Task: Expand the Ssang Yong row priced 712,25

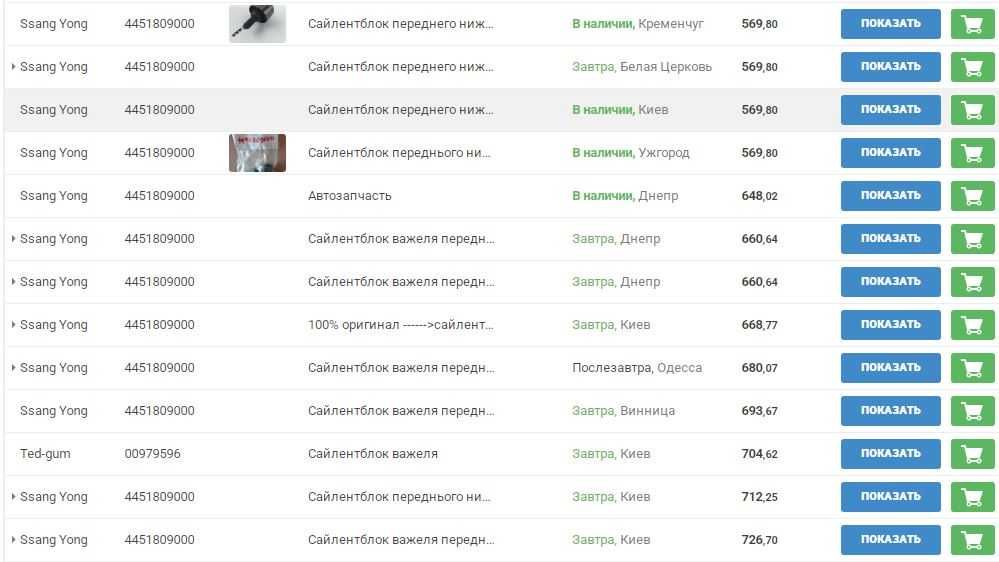Action: coord(13,497)
